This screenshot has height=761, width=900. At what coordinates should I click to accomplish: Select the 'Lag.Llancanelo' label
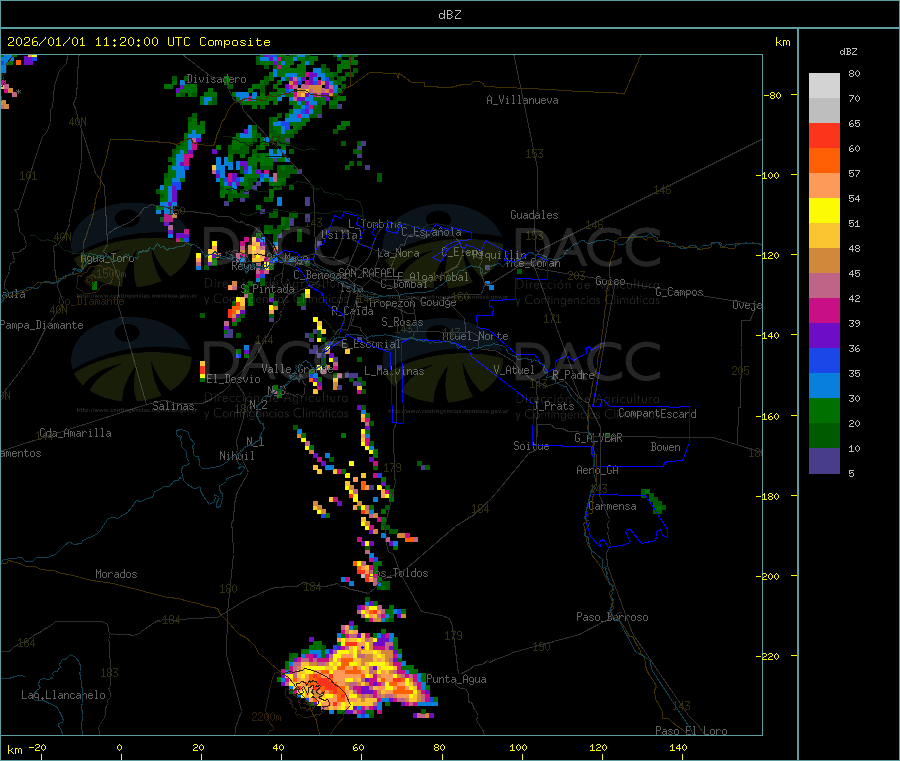coord(63,695)
